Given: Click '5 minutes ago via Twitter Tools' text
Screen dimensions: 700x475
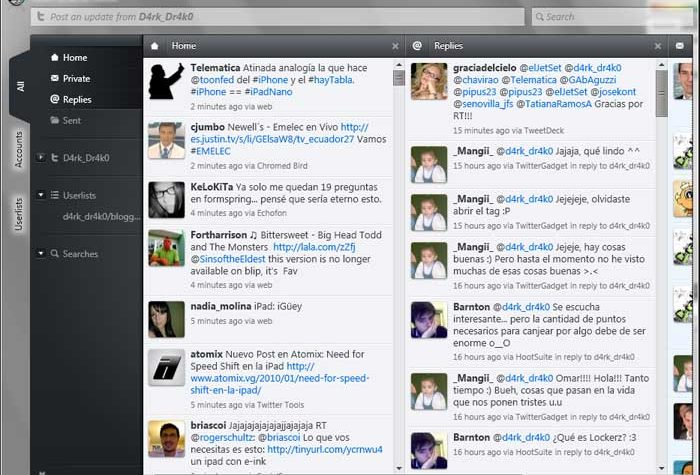Looking at the screenshot, I should click(x=247, y=405).
